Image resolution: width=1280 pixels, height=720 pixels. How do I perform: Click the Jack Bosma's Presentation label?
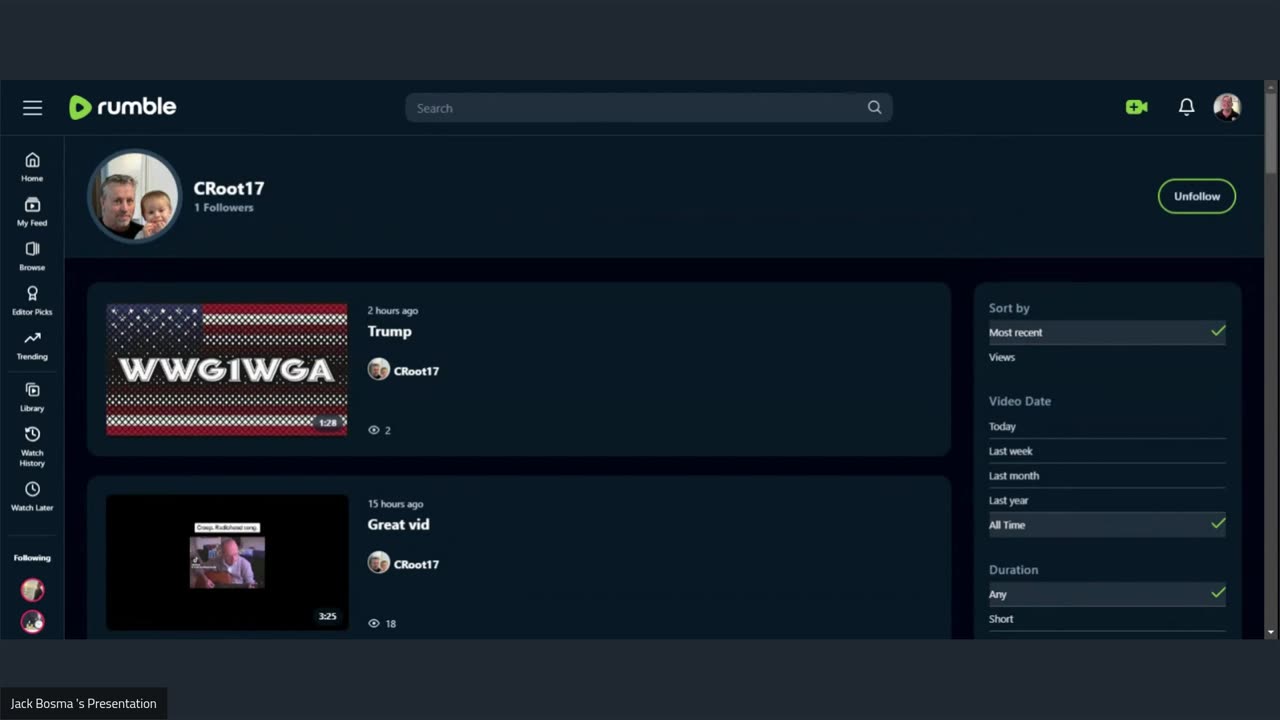pos(84,704)
